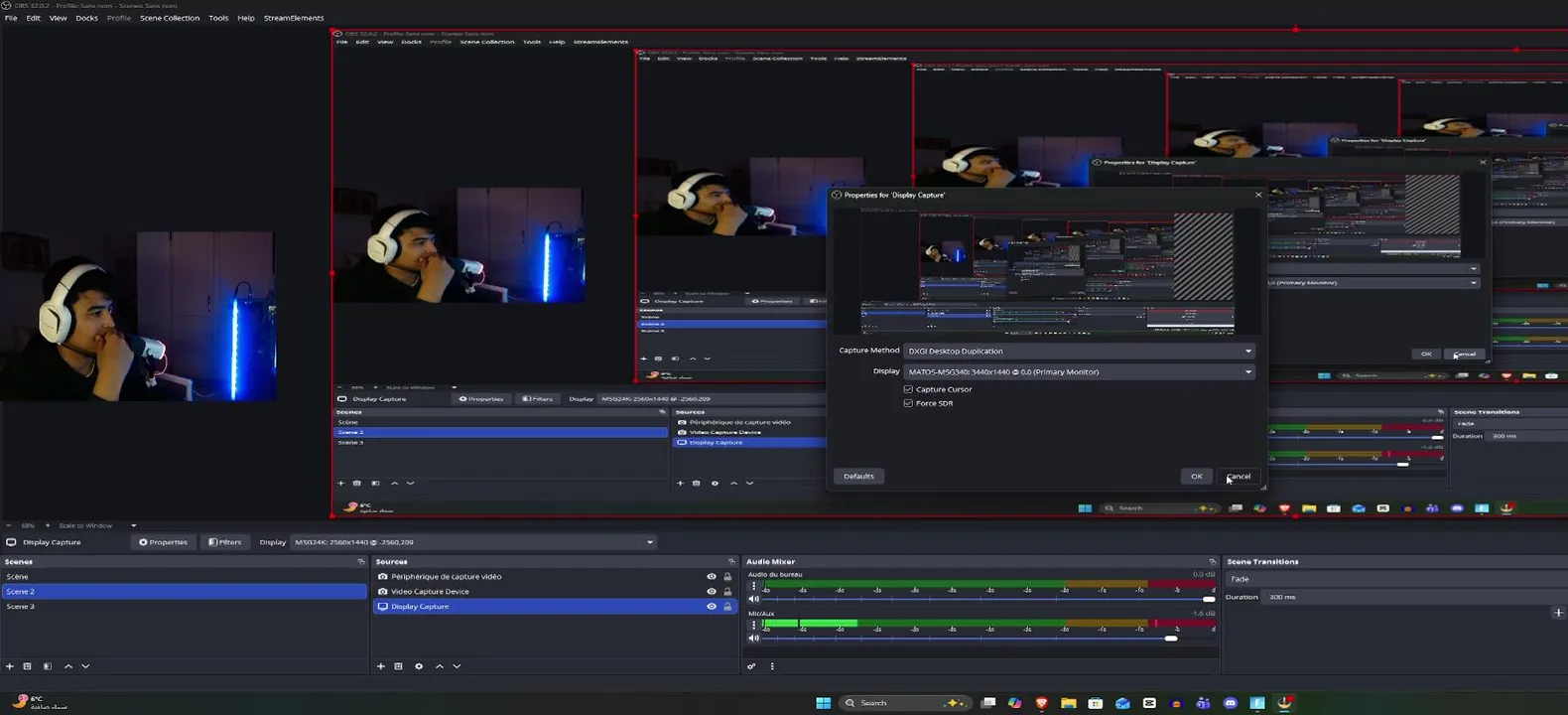Open the 6°C weather widget on the main taskbar

pyautogui.click(x=40, y=702)
